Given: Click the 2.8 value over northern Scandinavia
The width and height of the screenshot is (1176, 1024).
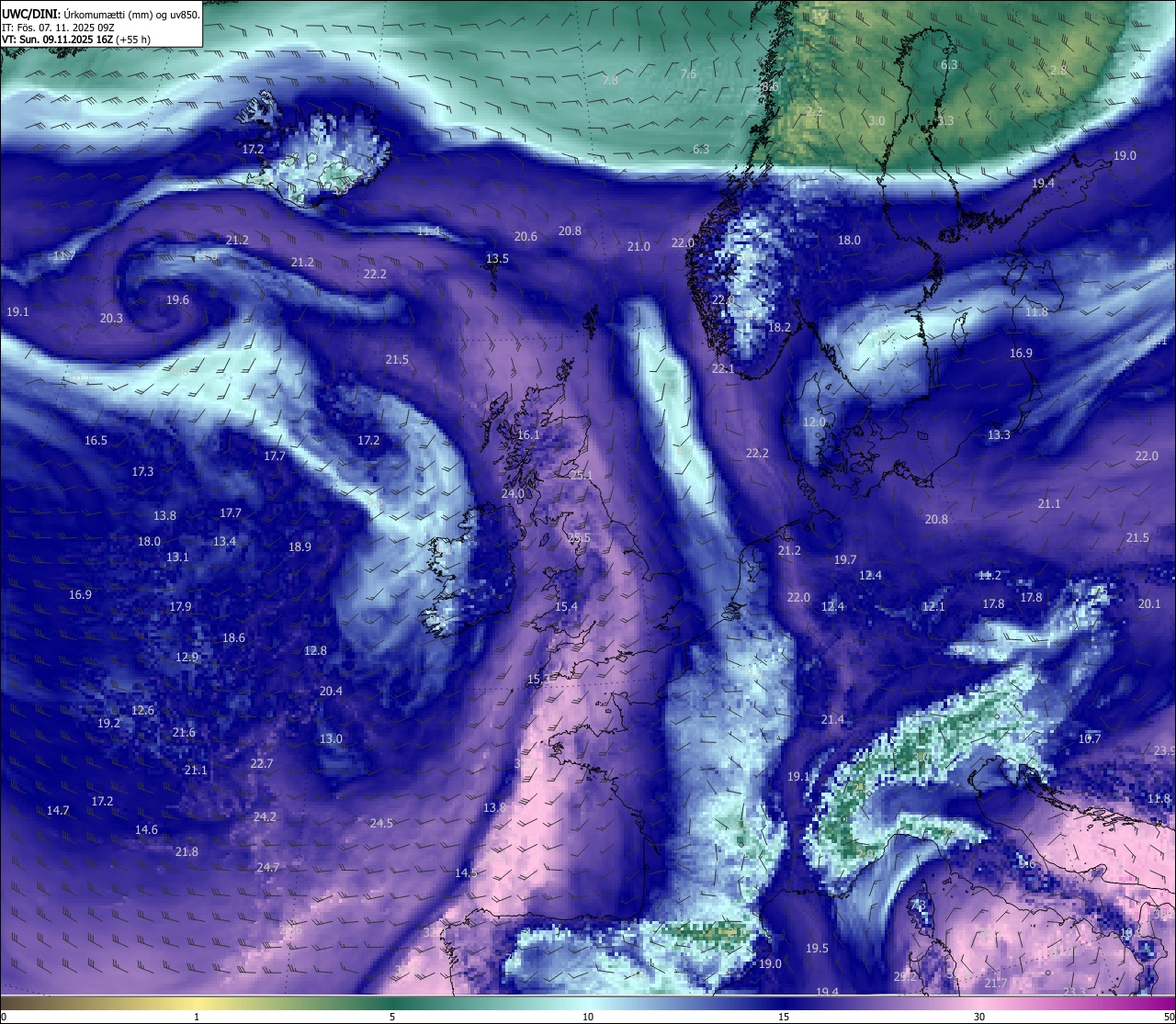Looking at the screenshot, I should (1058, 71).
